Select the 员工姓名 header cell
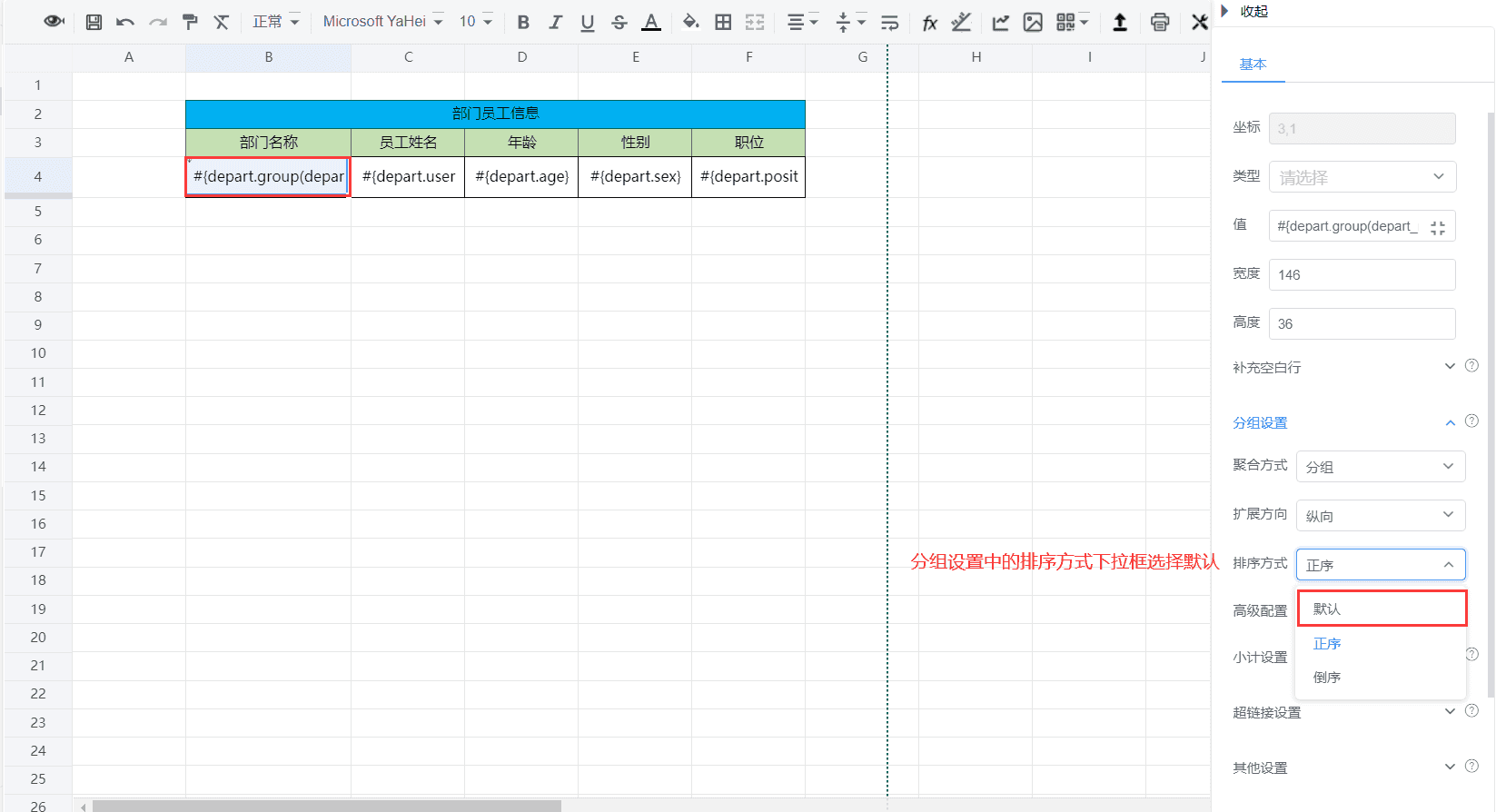The image size is (1496, 812). coord(408,142)
